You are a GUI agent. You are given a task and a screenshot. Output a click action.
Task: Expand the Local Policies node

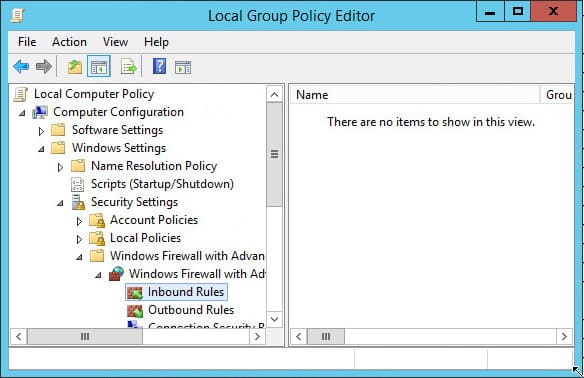[x=79, y=239]
